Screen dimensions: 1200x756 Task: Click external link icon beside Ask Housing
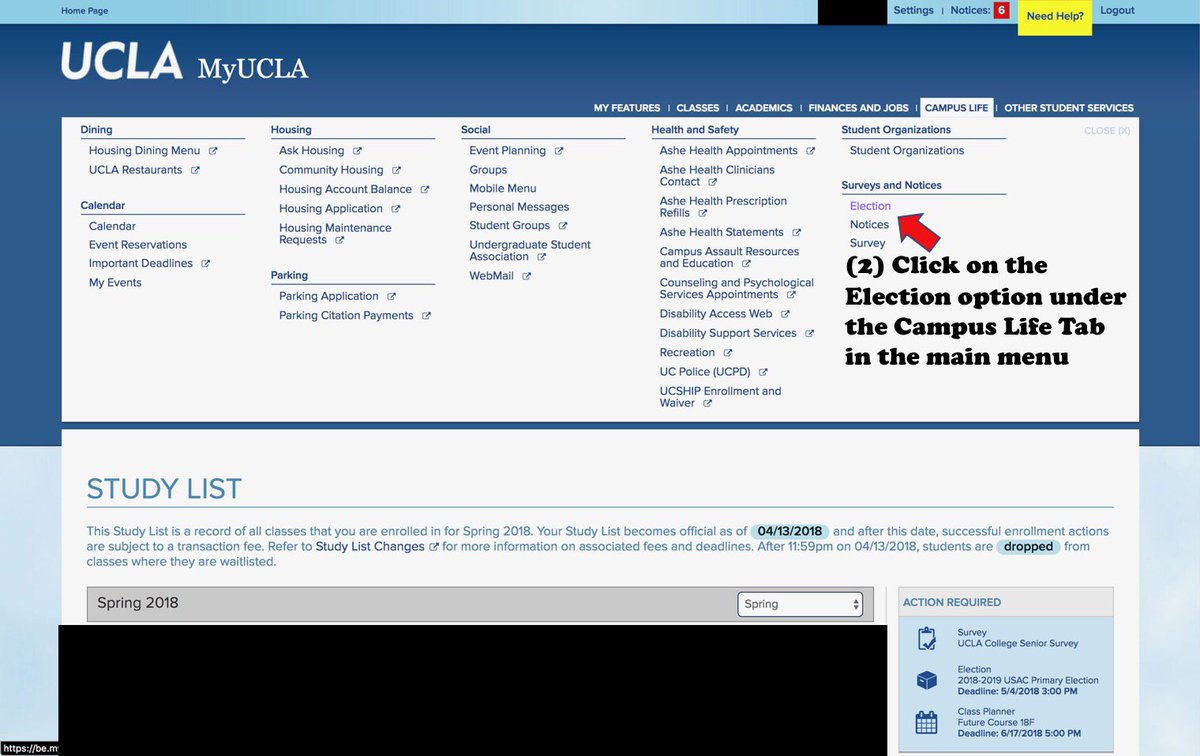(x=357, y=151)
